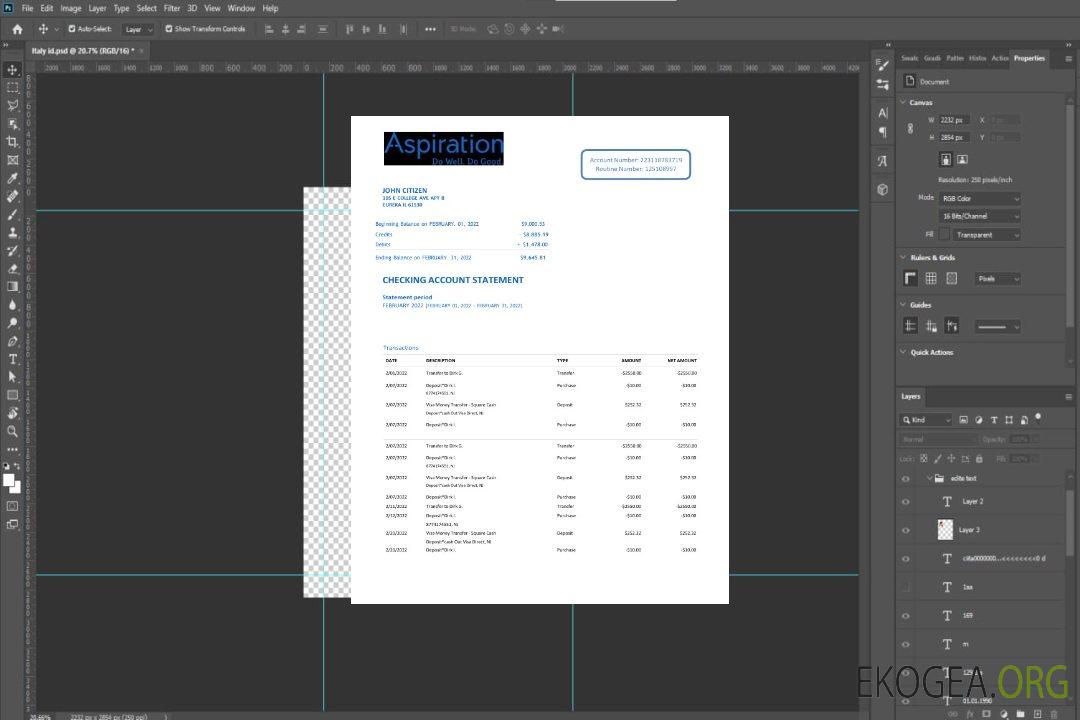Select the Object Selection tool
This screenshot has width=1080, height=720.
click(12, 124)
